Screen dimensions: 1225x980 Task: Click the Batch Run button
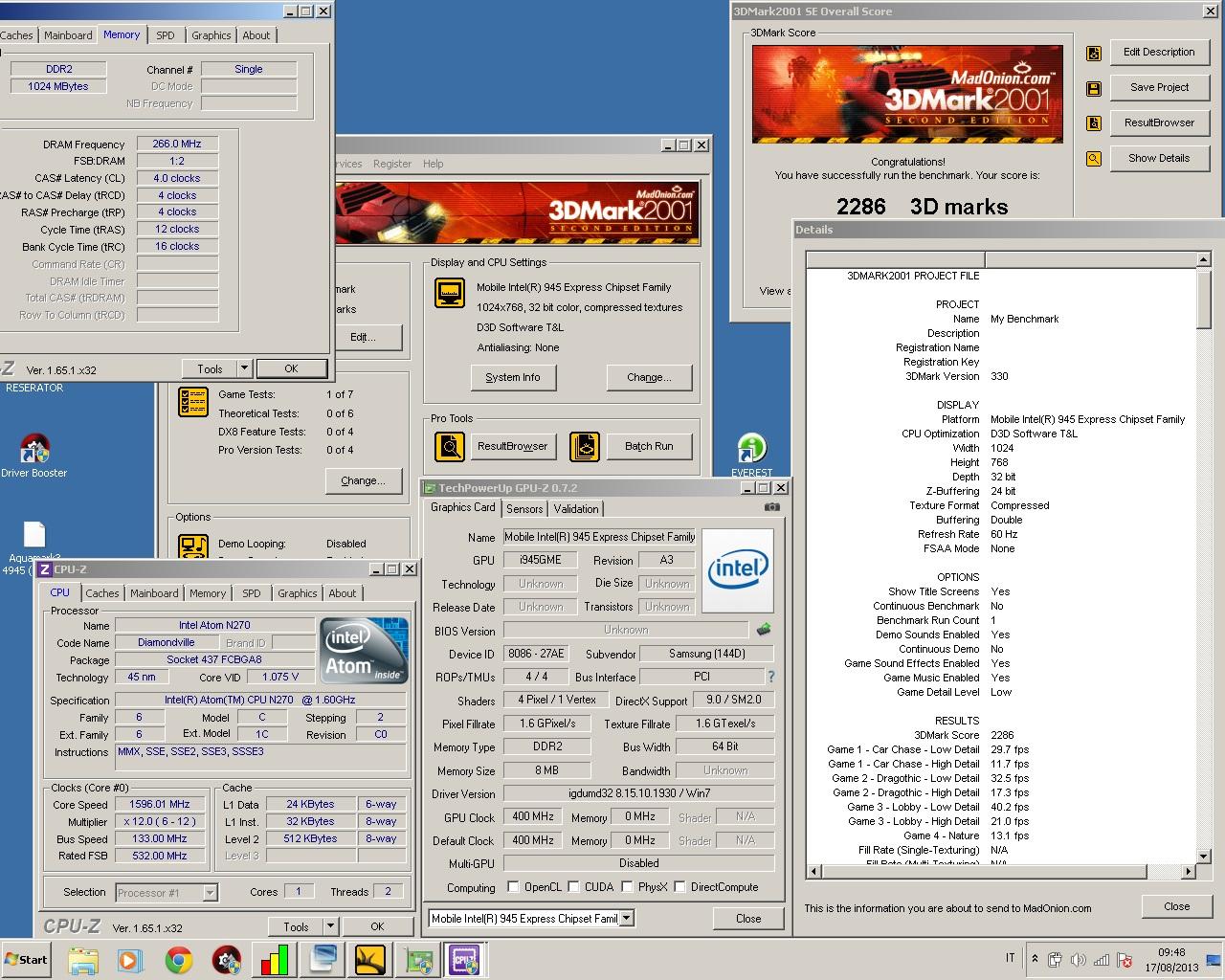coord(649,446)
